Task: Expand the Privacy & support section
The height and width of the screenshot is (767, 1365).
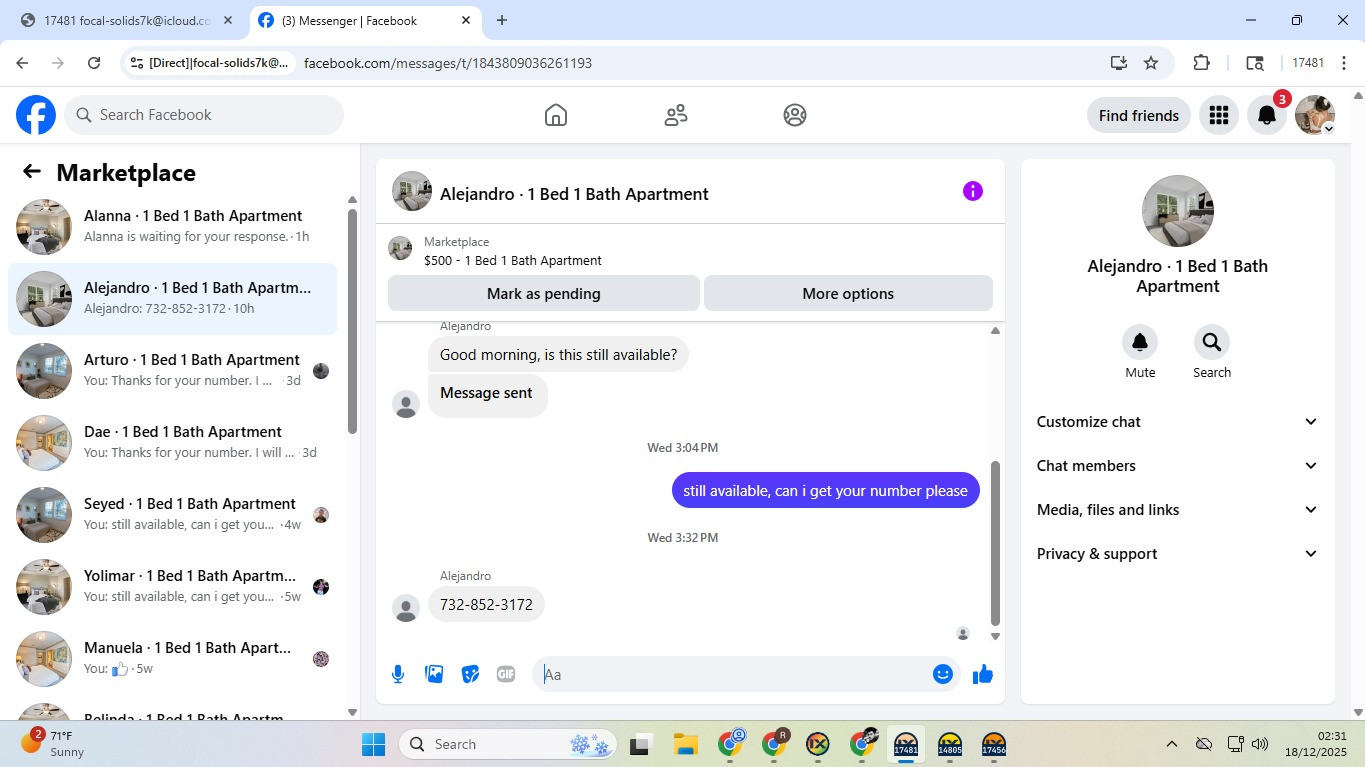Action: (x=1178, y=554)
